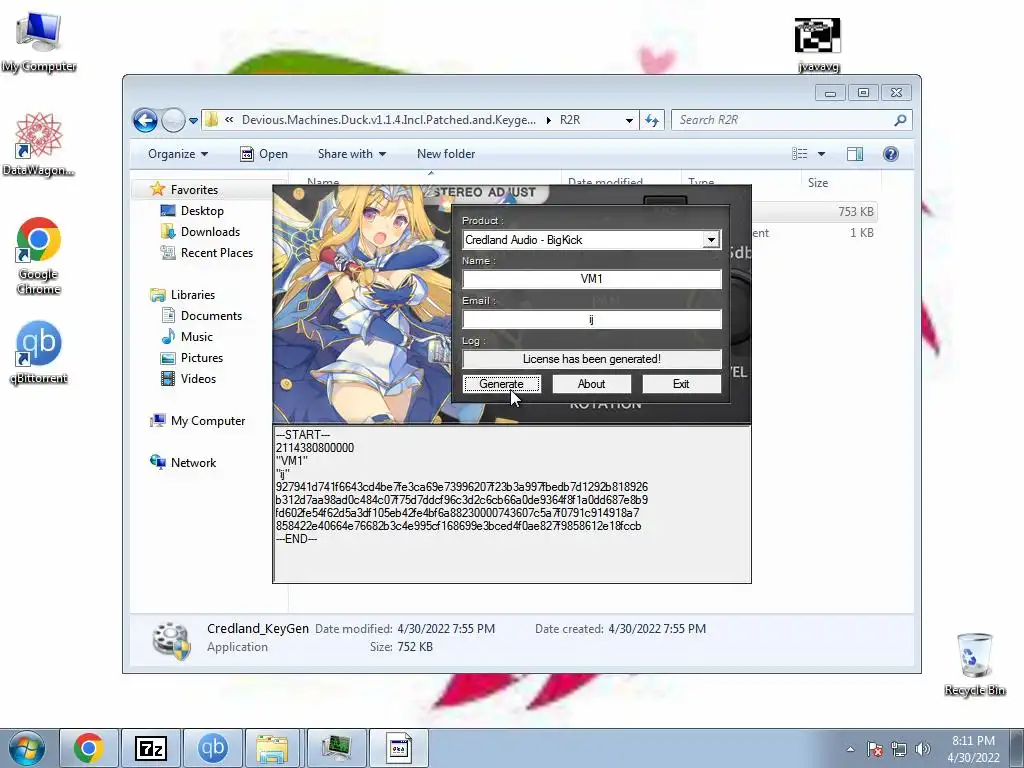Screen dimensions: 1024x768
Task: Click the Generate button in keygen
Action: coord(502,384)
